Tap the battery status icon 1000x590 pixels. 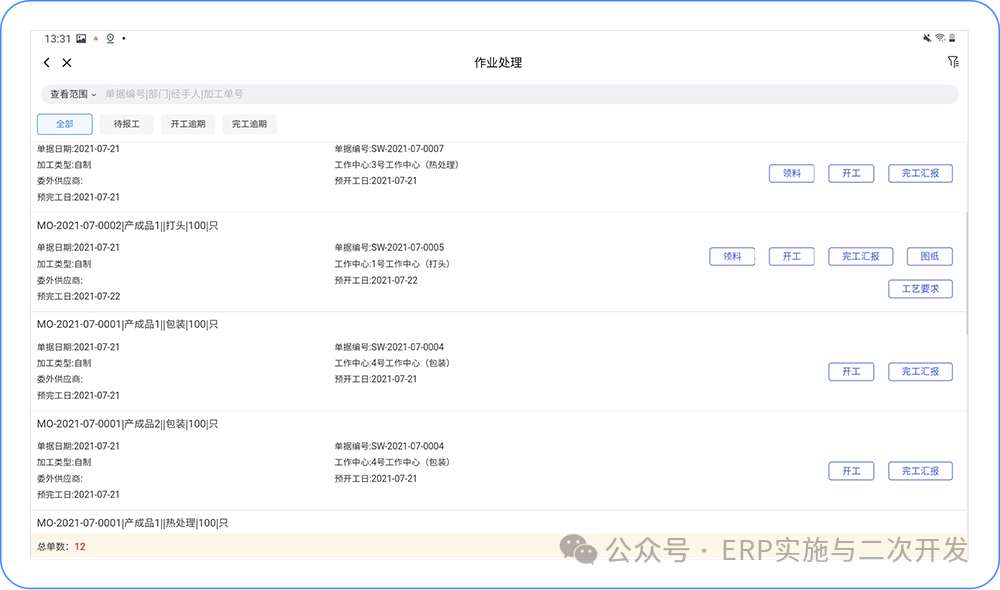(x=954, y=38)
